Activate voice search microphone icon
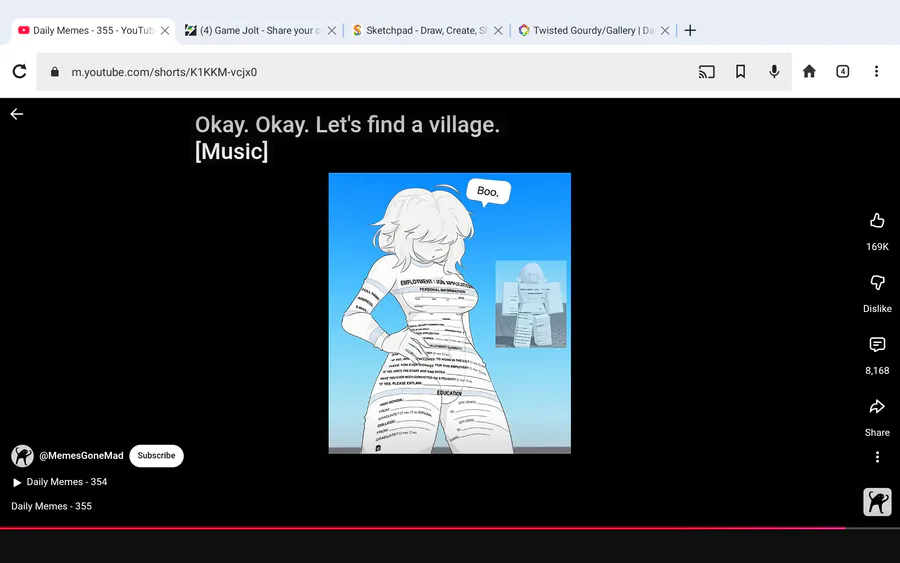Viewport: 900px width, 563px height. [774, 71]
